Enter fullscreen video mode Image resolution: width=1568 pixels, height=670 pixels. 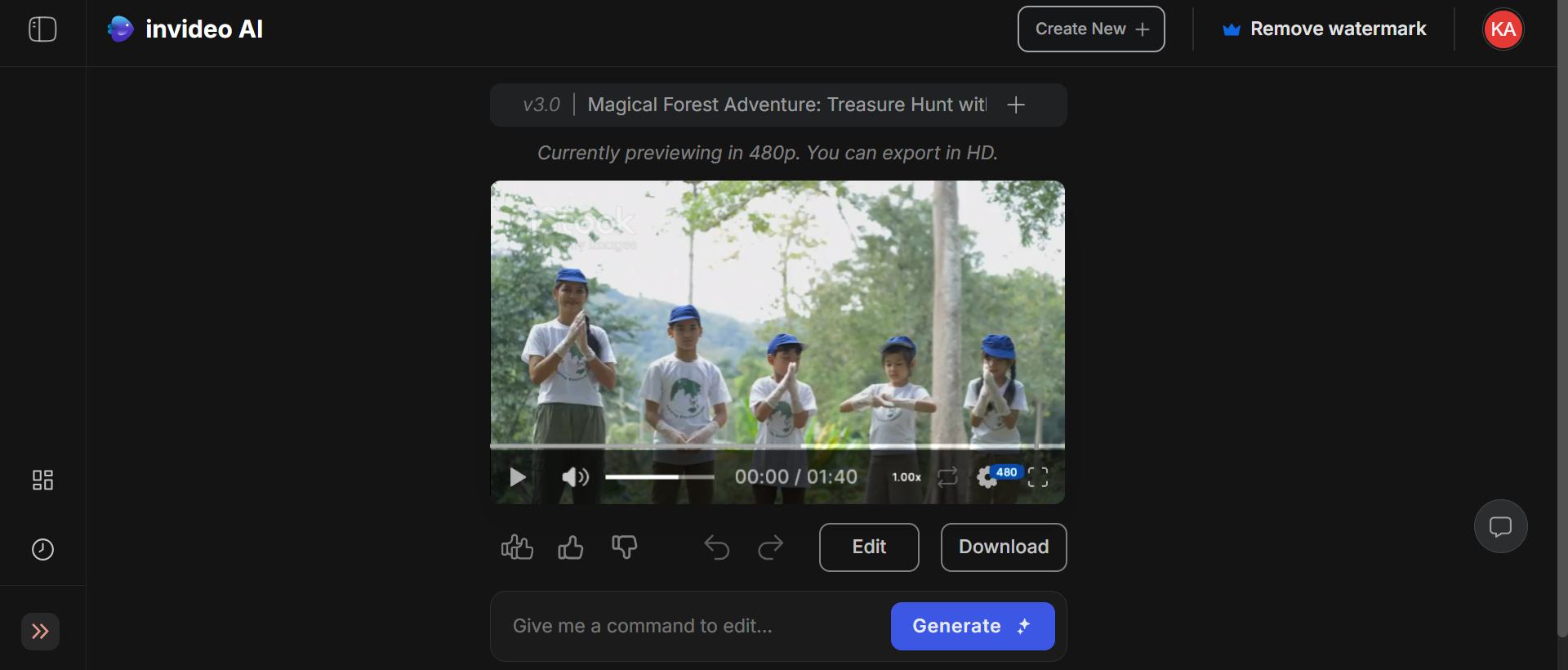point(1038,477)
